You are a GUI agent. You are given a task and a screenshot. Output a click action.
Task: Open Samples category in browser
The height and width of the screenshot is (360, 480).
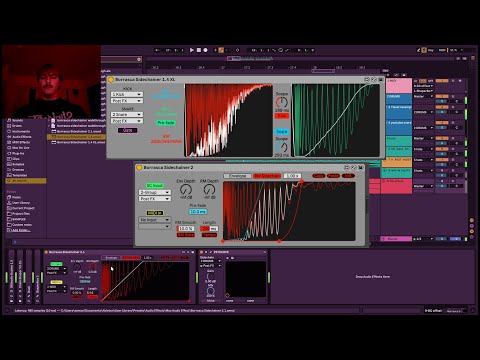pyautogui.click(x=16, y=164)
